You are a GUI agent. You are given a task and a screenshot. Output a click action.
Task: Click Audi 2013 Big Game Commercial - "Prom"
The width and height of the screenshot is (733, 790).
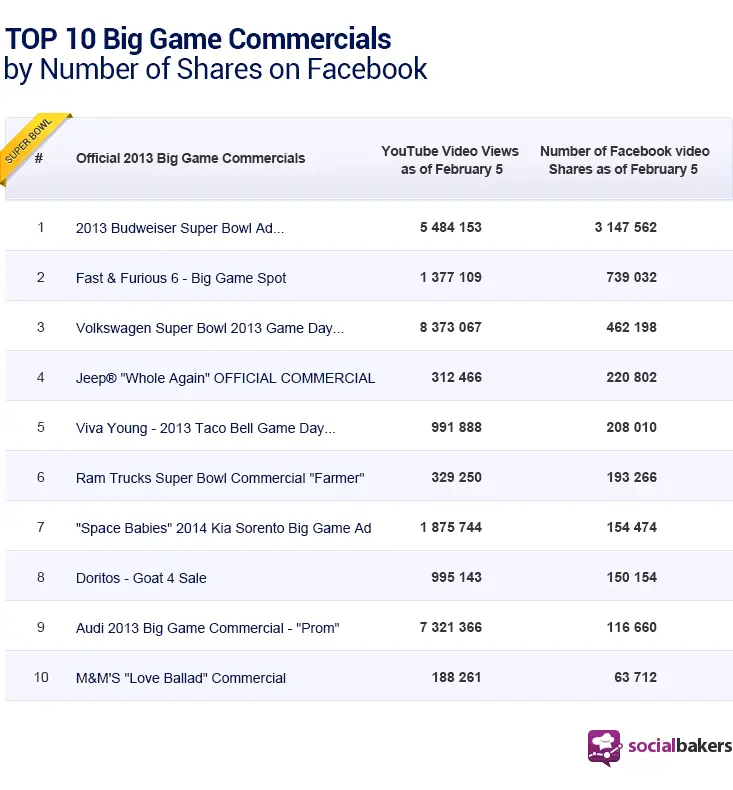tap(208, 628)
